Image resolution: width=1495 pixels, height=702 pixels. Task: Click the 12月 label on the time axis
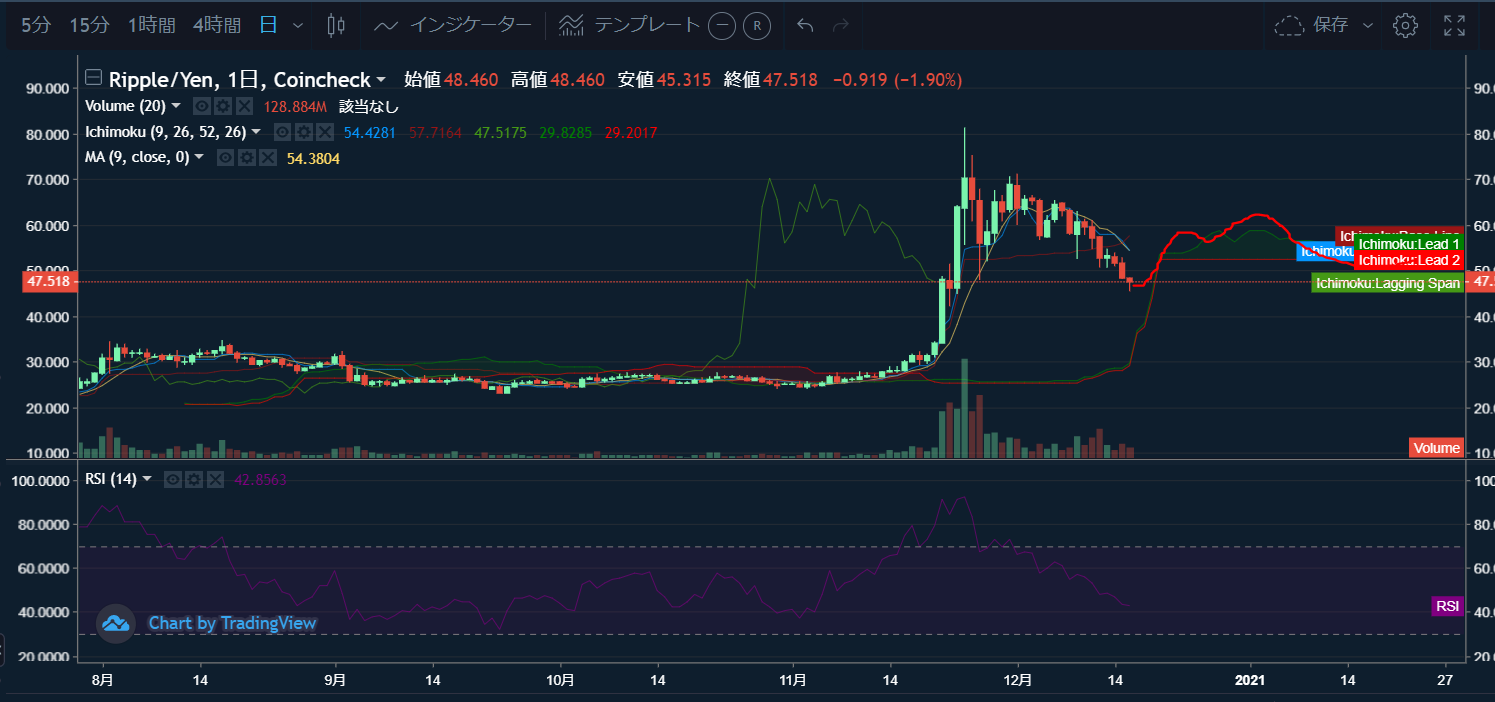click(x=1018, y=679)
